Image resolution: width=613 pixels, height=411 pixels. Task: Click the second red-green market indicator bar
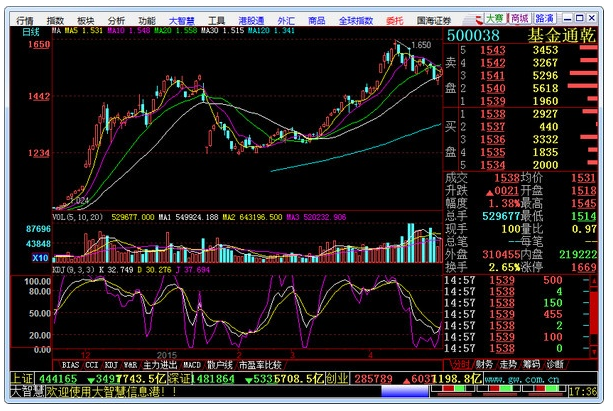498,389
